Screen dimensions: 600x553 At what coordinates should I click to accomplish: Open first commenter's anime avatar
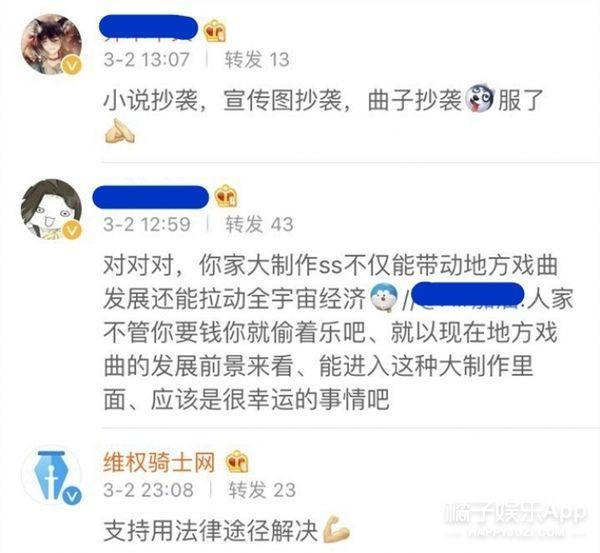(x=51, y=44)
